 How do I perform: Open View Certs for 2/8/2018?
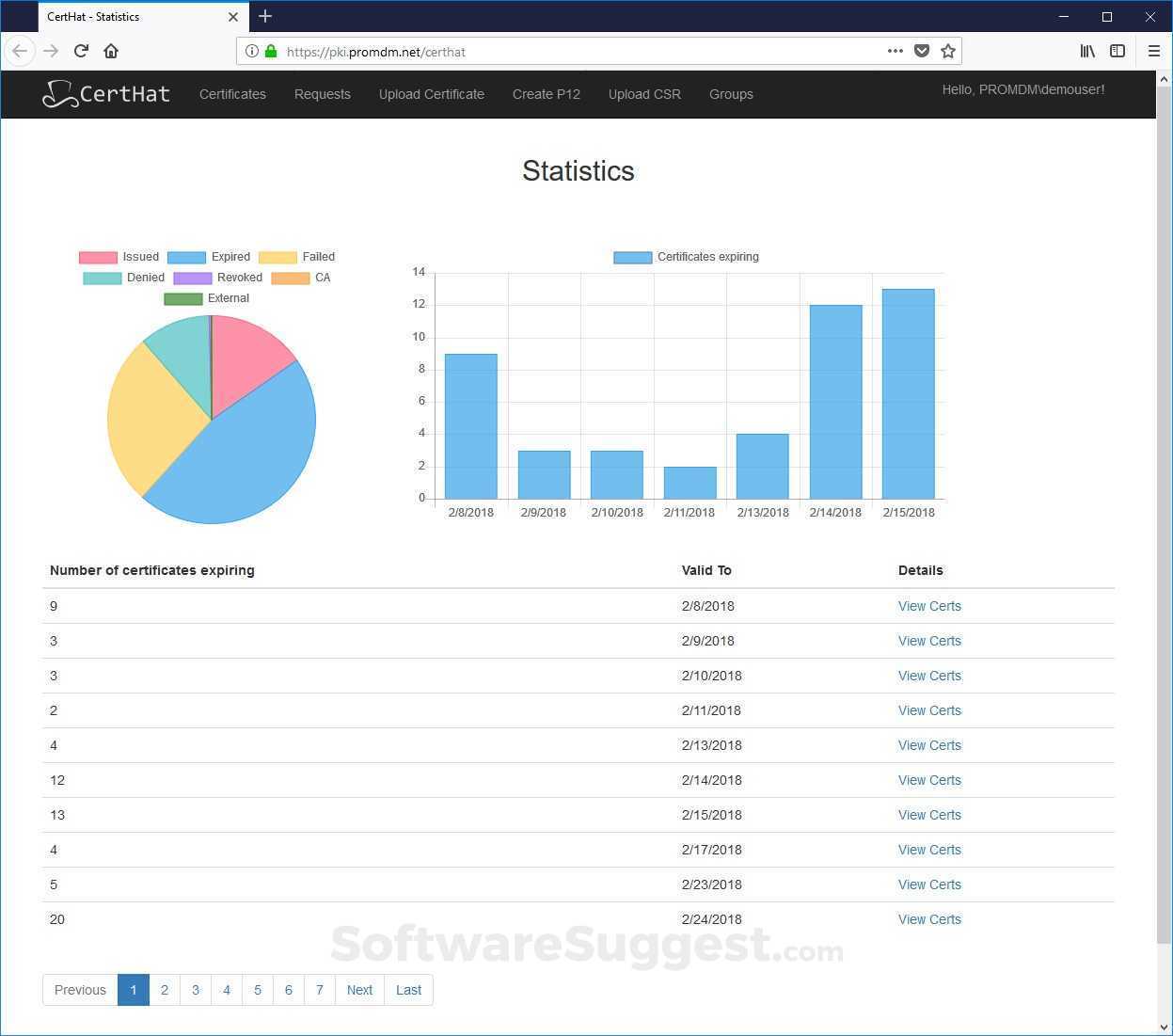928,606
